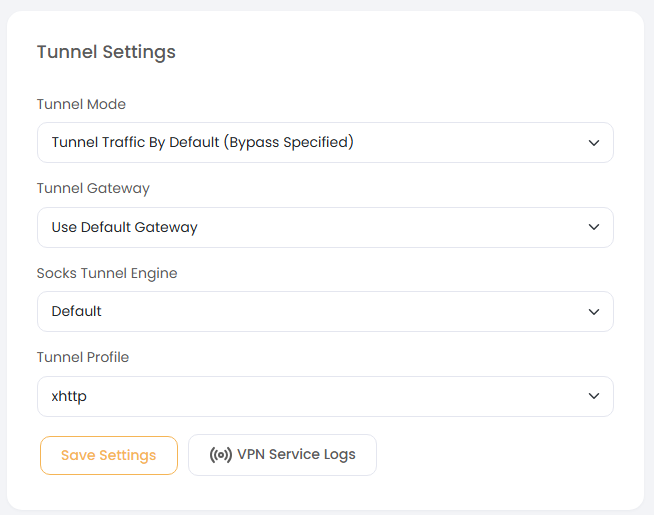The image size is (654, 515).
Task: Click the Socks Tunnel Engine chevron arrow
Action: [x=594, y=312]
